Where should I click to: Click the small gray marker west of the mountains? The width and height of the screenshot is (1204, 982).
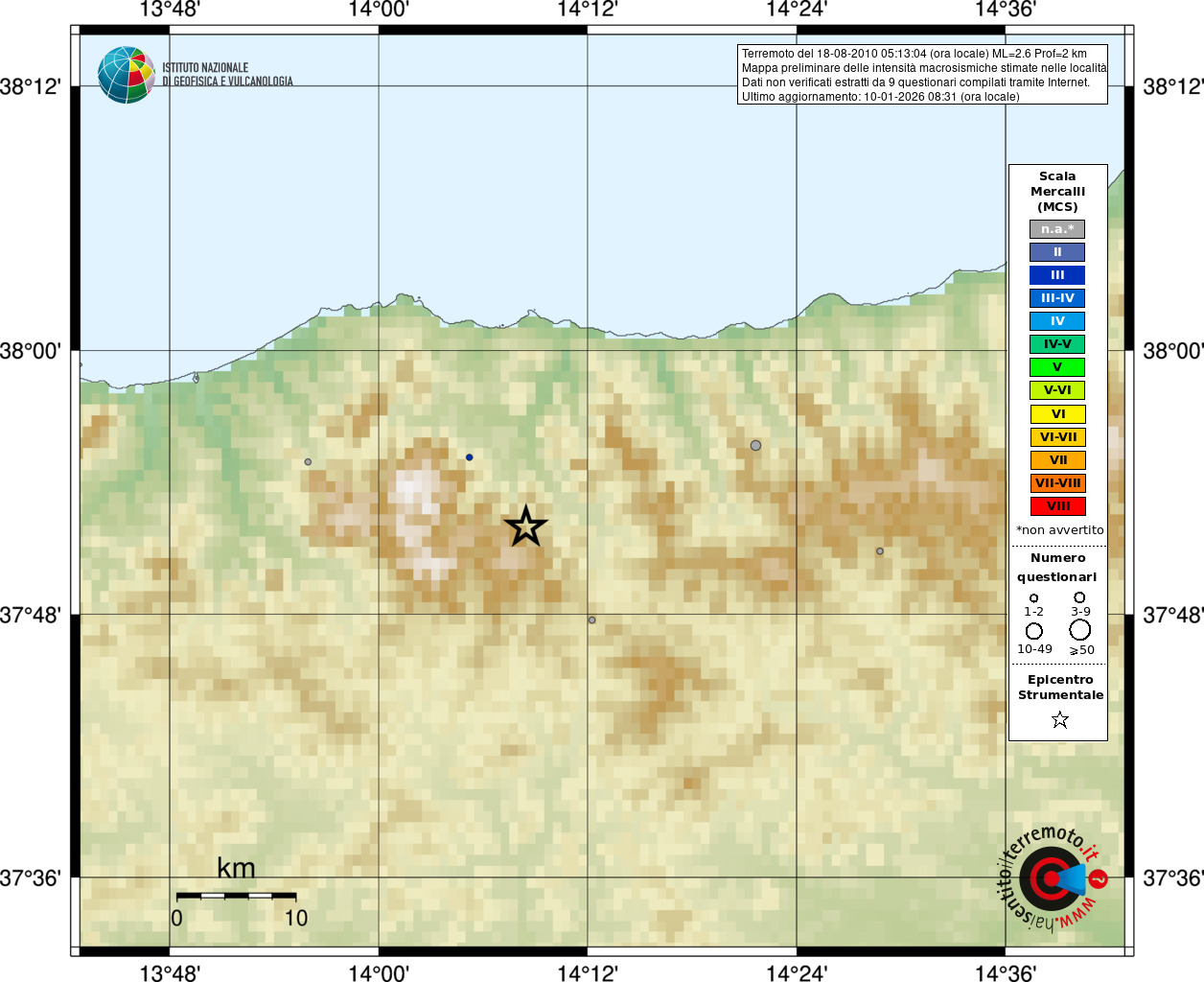click(x=308, y=462)
